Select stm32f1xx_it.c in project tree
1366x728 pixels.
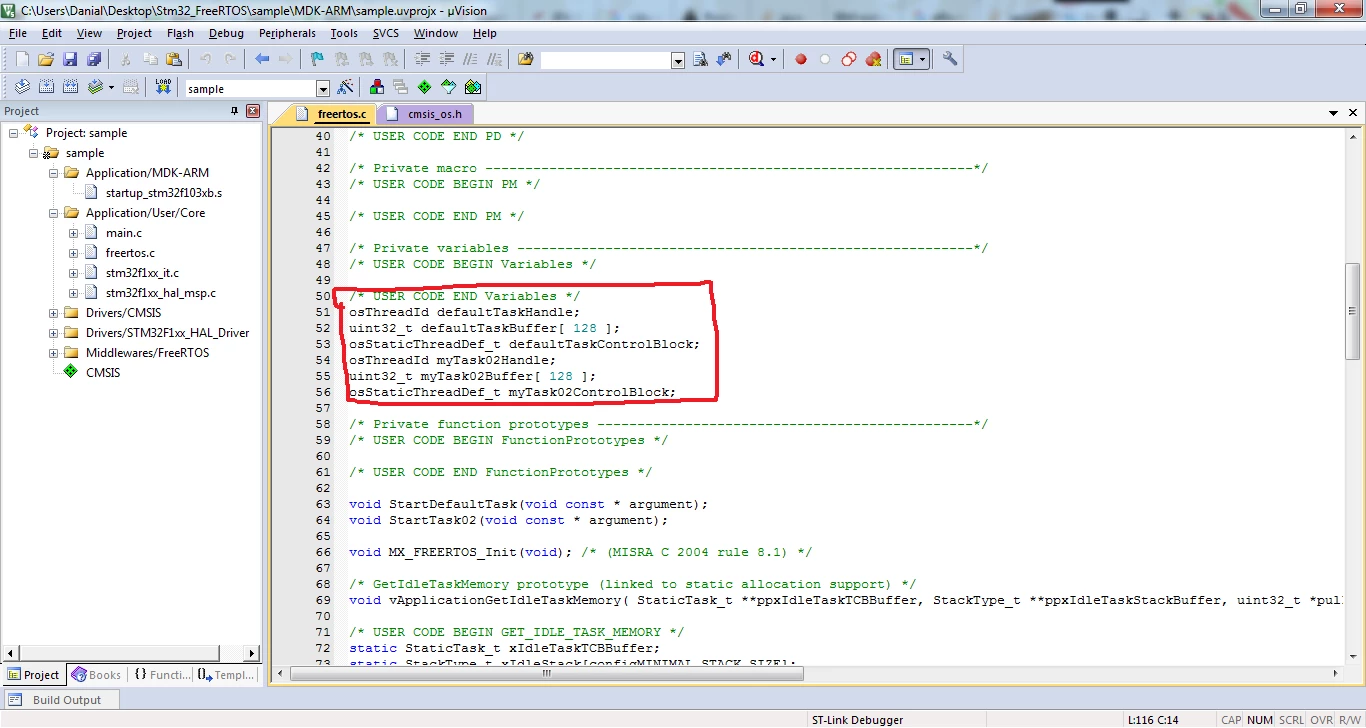pos(142,273)
